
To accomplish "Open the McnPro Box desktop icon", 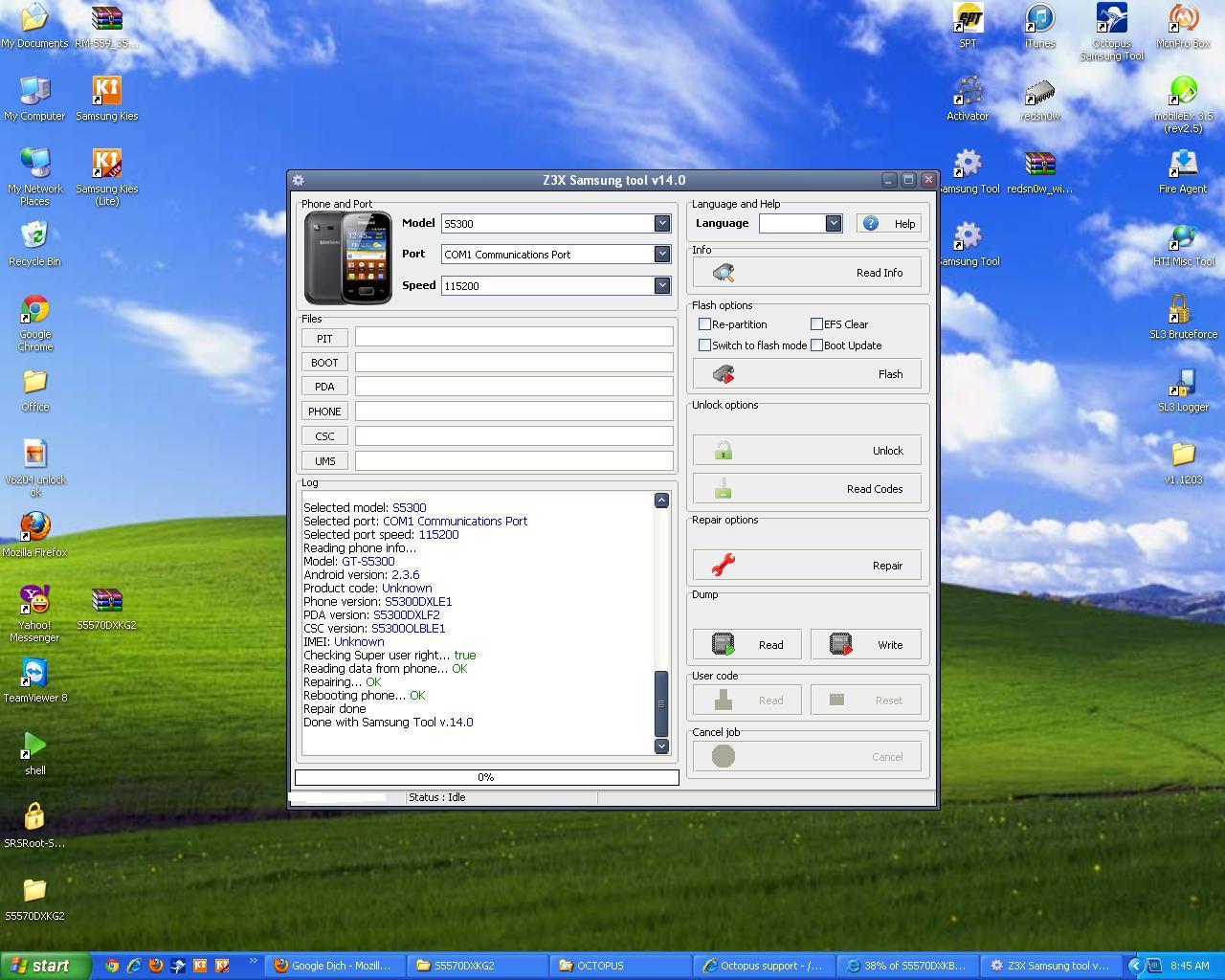I will coord(1183,25).
